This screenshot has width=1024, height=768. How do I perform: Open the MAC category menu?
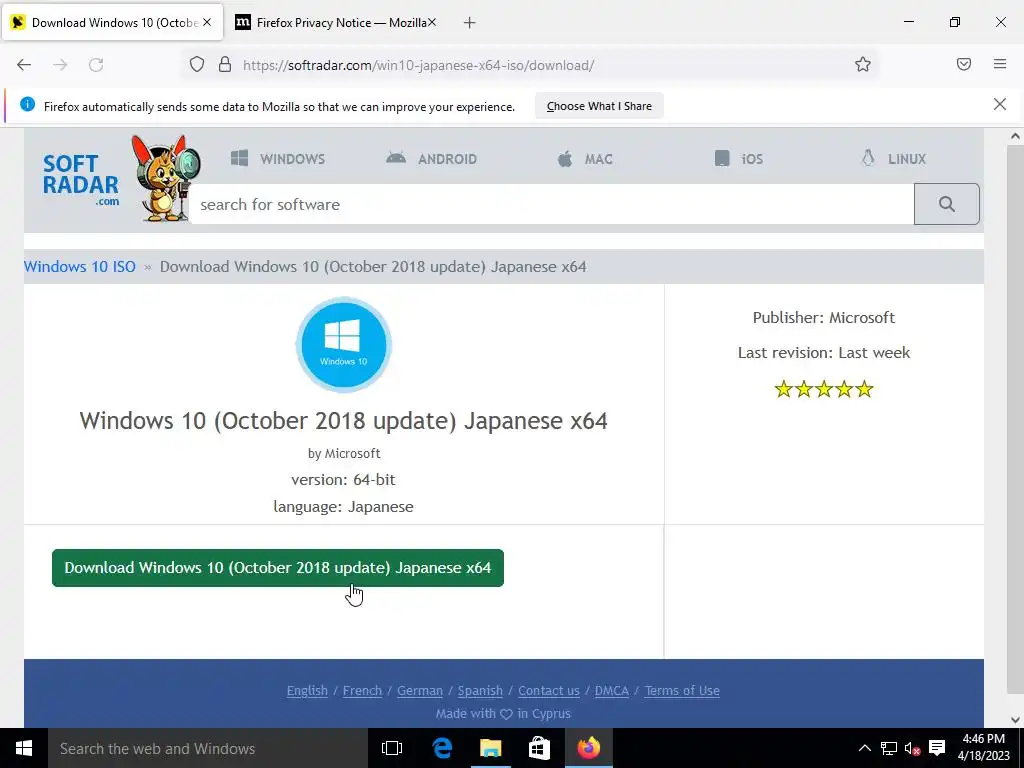point(585,159)
